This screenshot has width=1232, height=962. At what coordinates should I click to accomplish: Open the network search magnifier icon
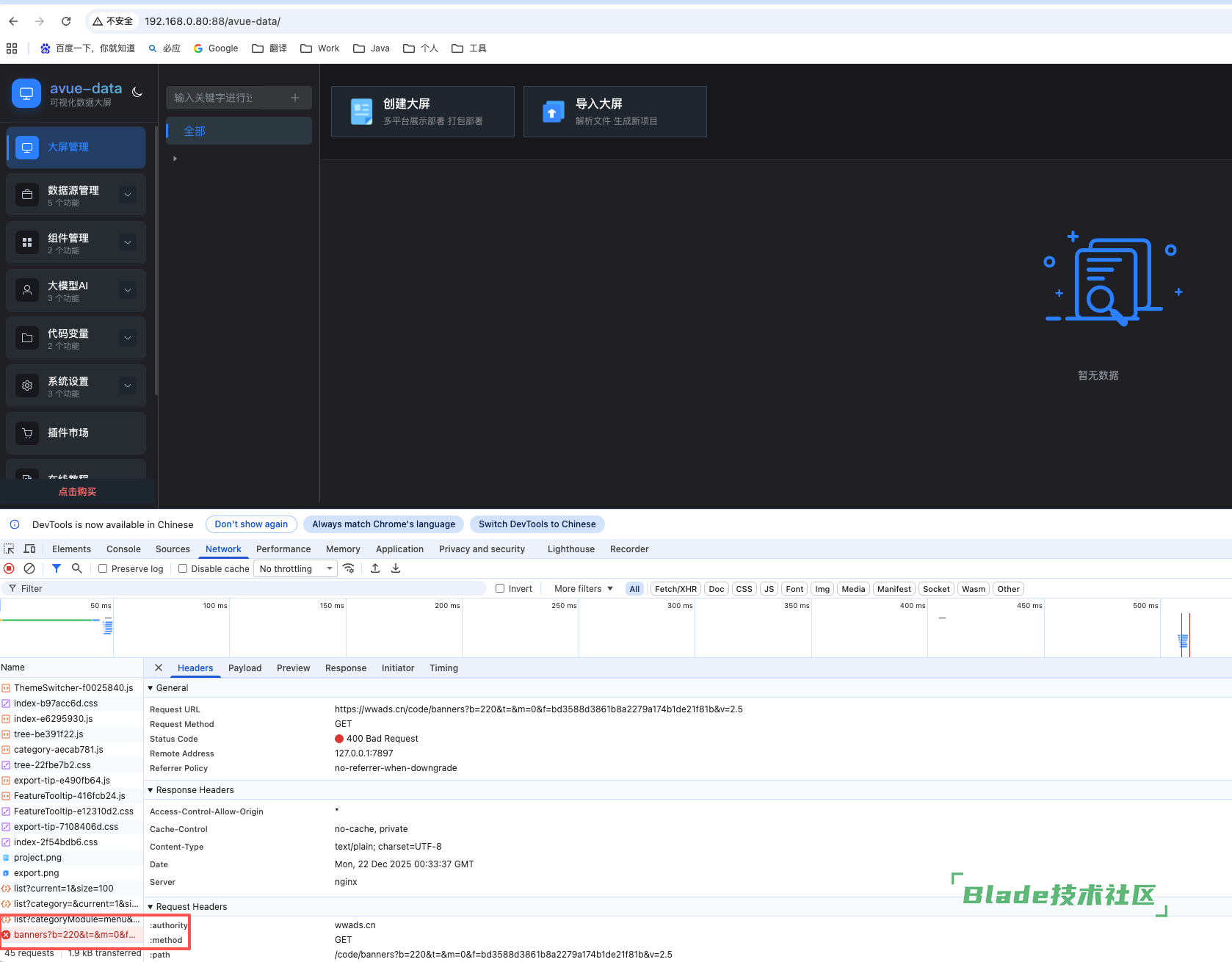(76, 568)
